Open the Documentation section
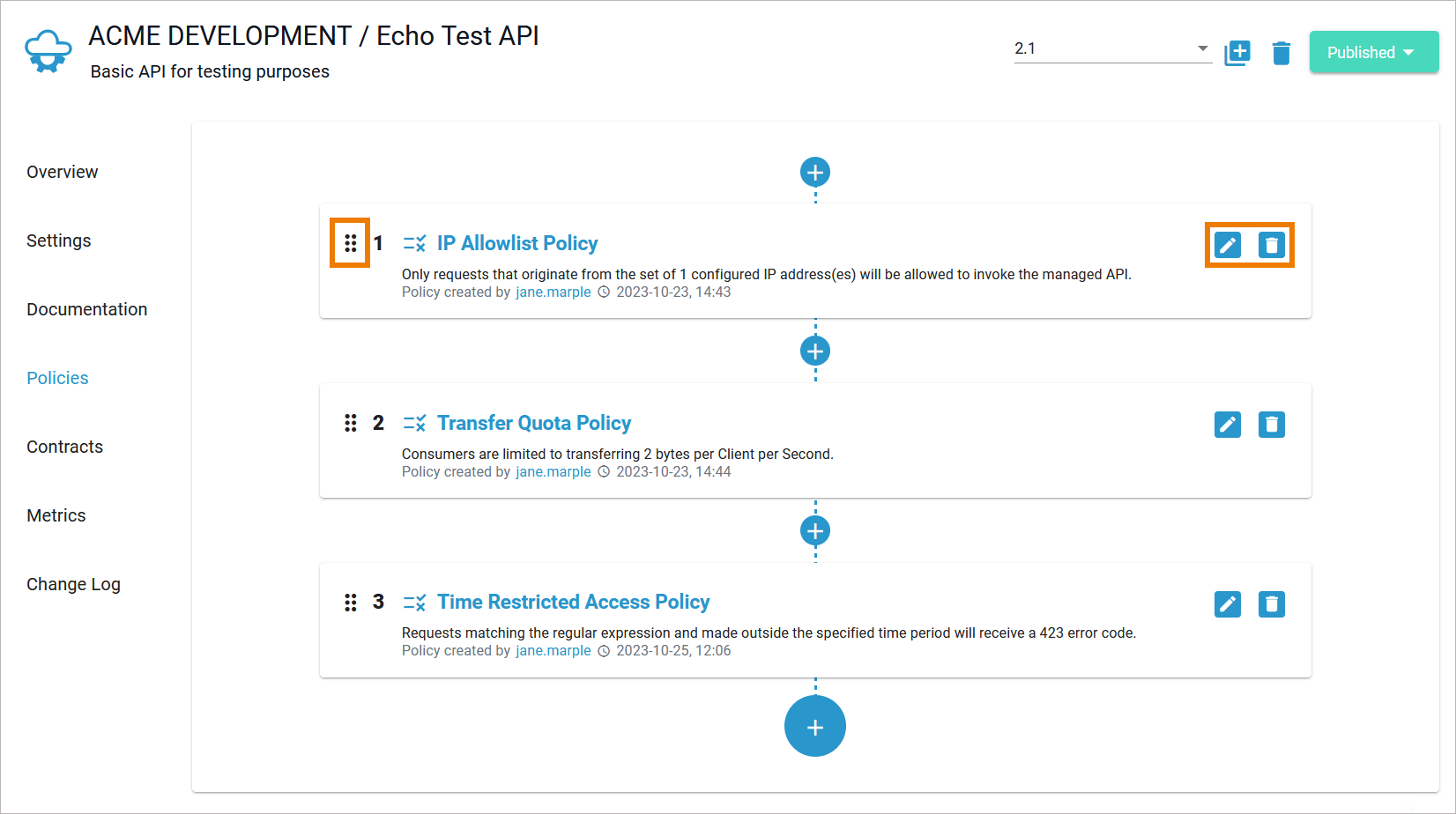Viewport: 1456px width, 814px height. (86, 309)
